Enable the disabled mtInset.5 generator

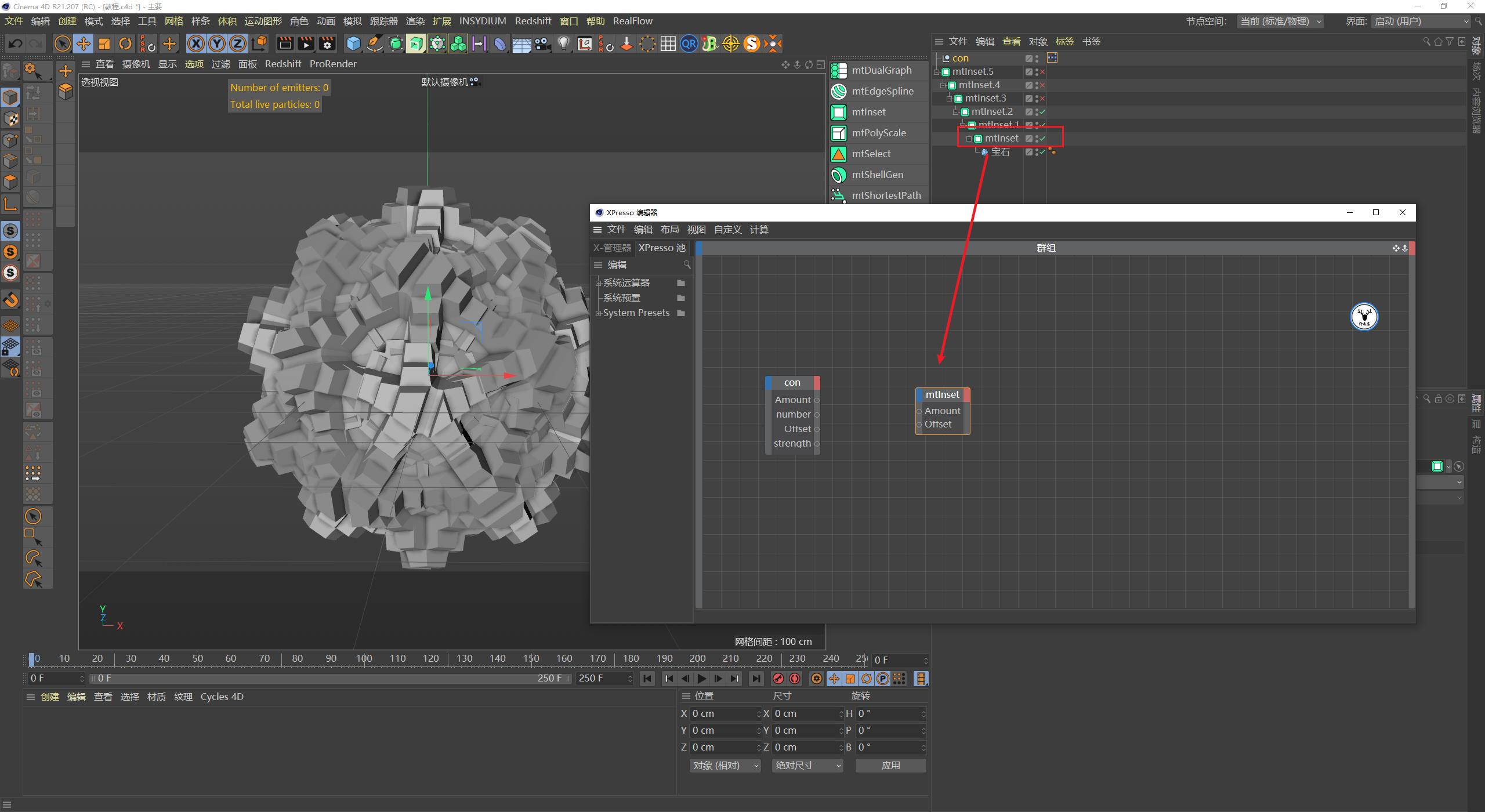pos(1042,72)
